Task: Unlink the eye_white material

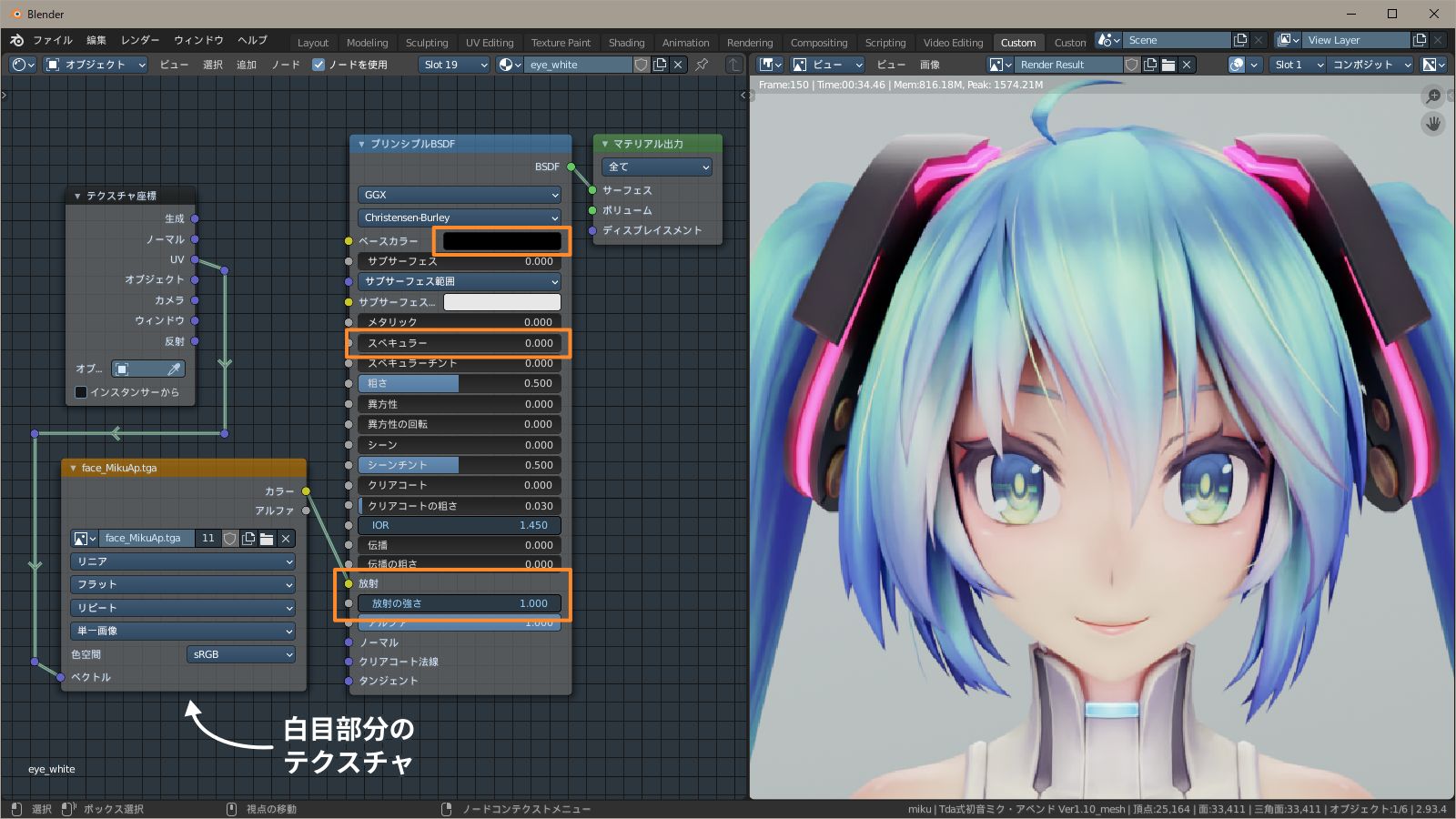Action: click(x=678, y=65)
